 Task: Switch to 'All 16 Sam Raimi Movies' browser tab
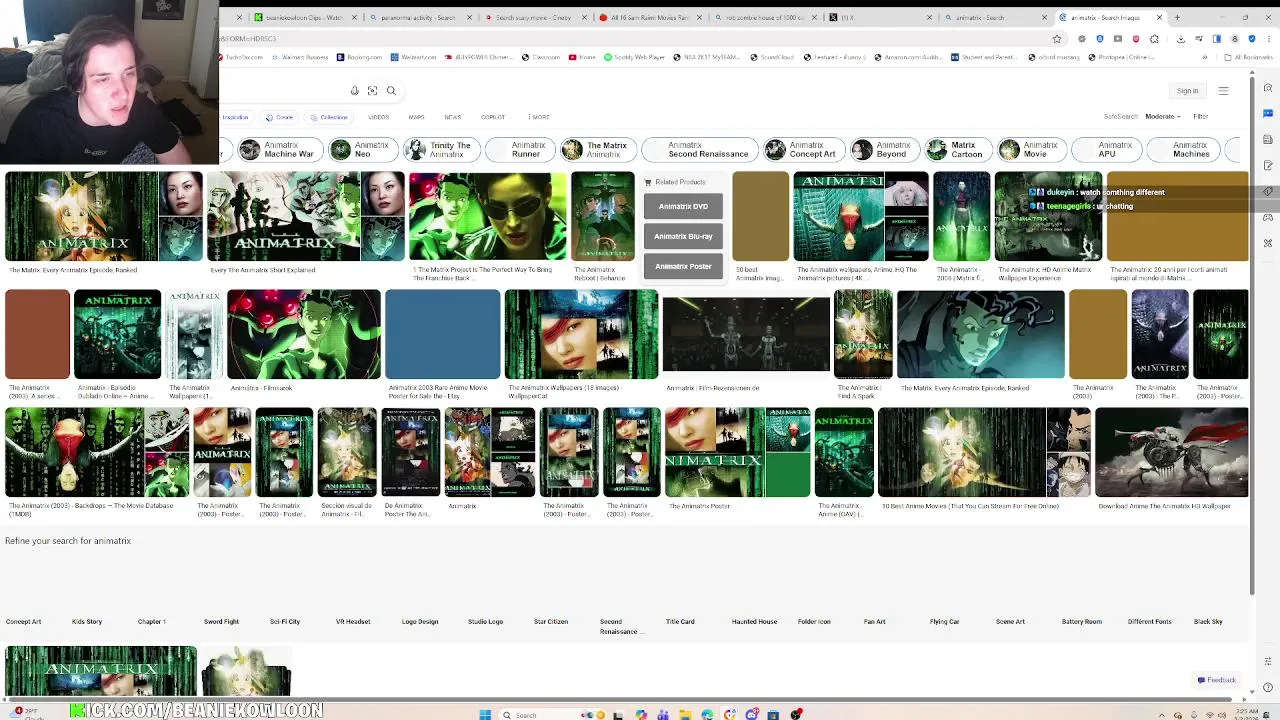(x=650, y=17)
